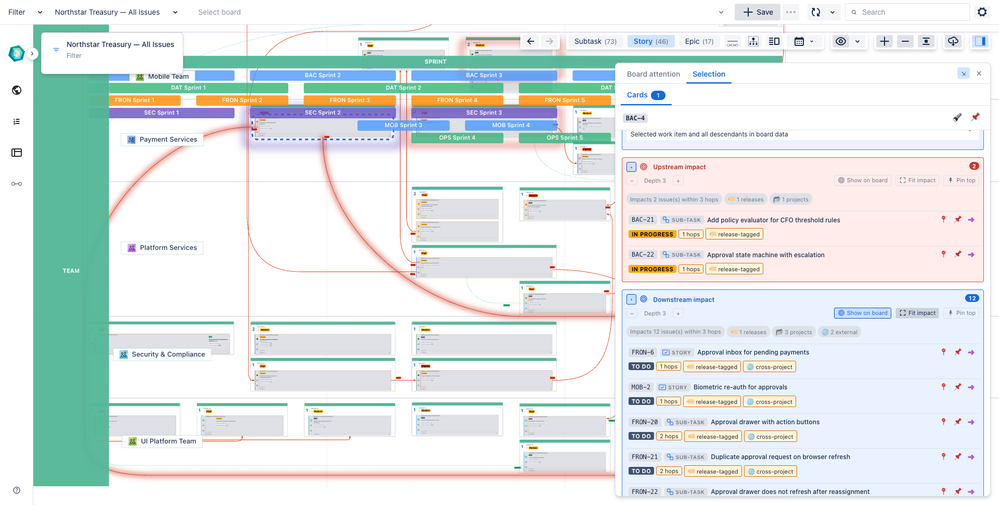Pin the BAC-4 selection card

(x=975, y=117)
